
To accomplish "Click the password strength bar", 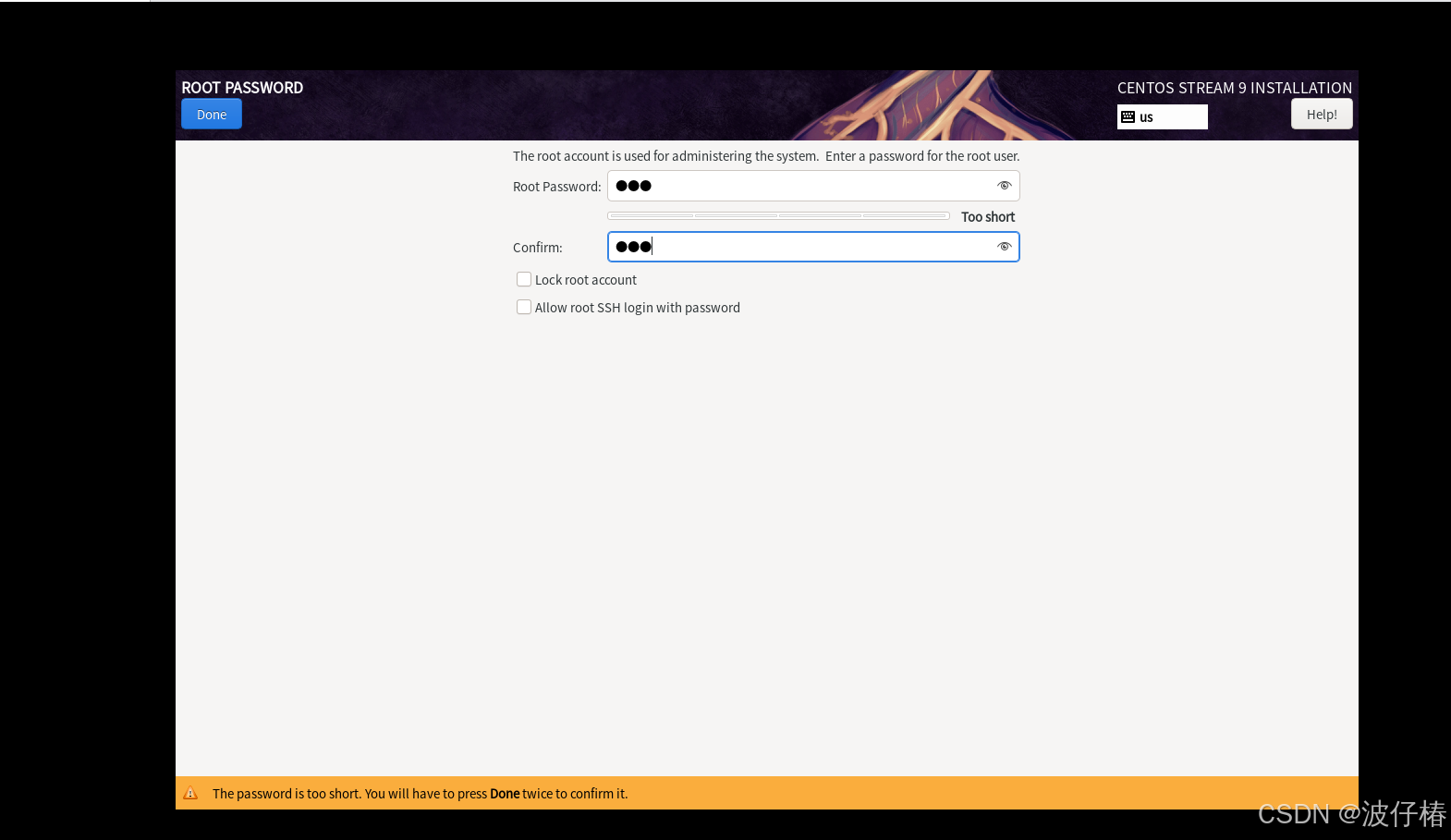I will pos(778,216).
